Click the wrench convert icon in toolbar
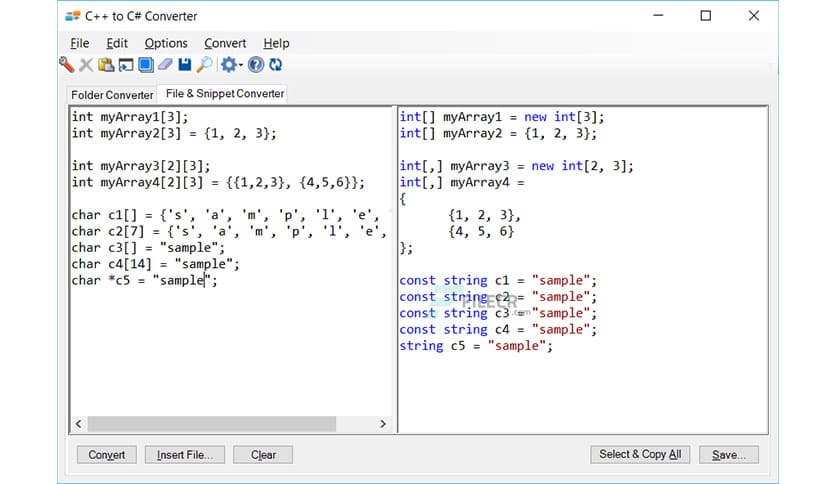Screen dimensions: 836x484 (x=67, y=65)
